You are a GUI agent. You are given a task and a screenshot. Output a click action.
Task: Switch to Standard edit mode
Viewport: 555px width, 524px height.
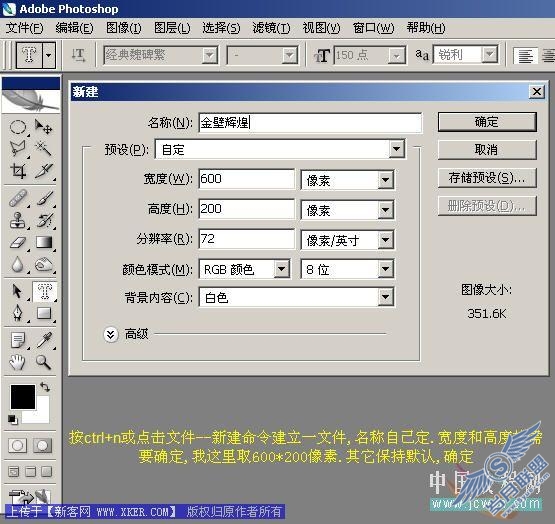click(x=17, y=445)
